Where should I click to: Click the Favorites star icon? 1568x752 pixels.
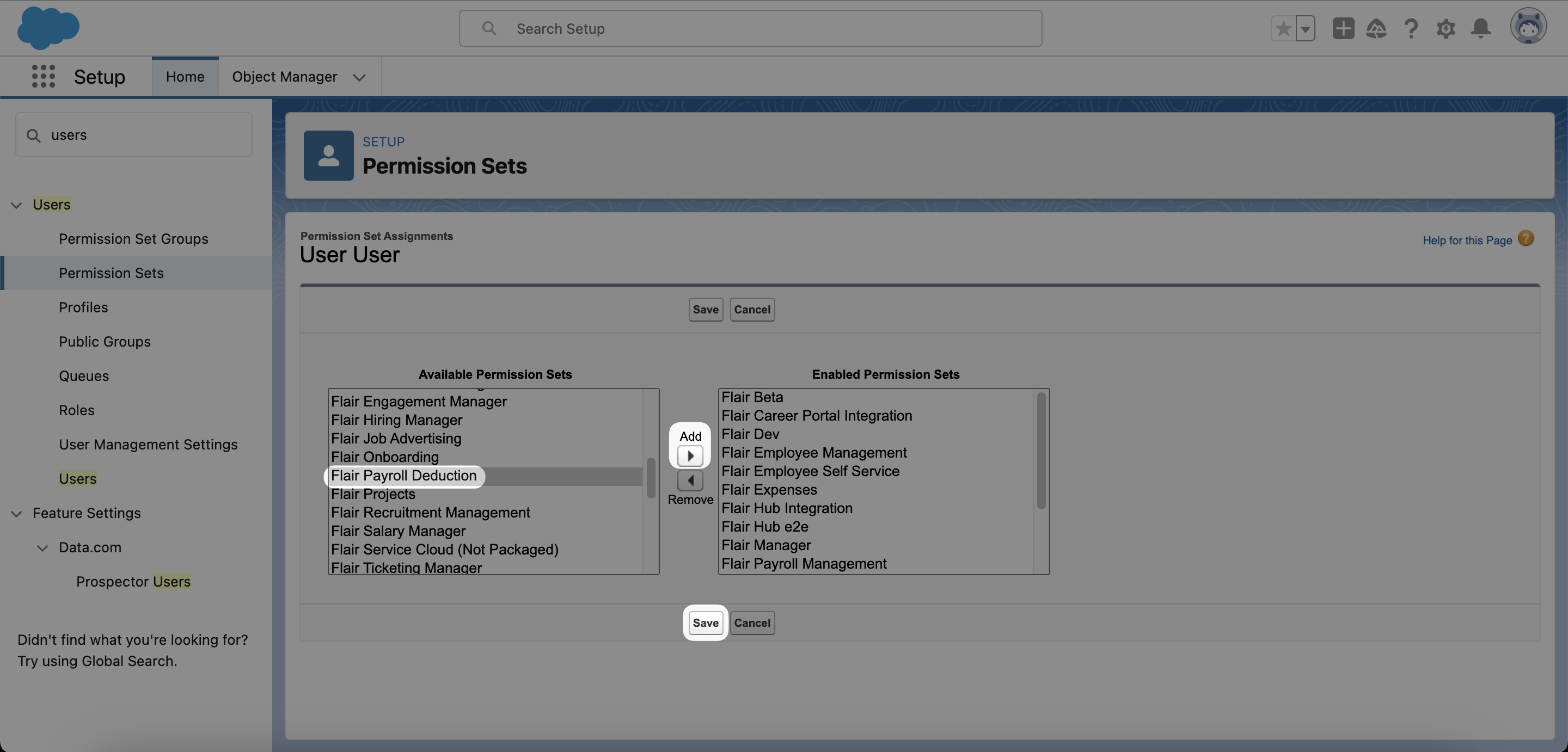[1283, 29]
